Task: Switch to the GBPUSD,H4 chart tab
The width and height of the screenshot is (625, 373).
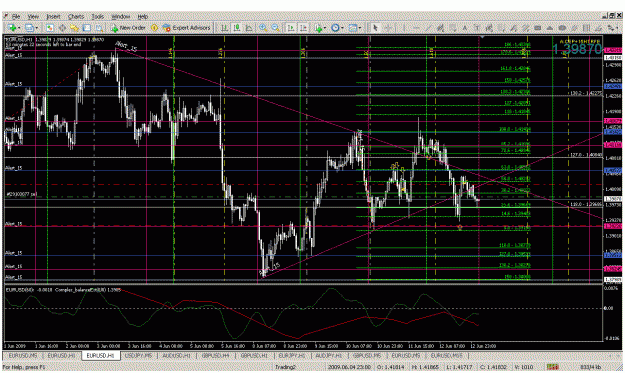Action: (215, 355)
